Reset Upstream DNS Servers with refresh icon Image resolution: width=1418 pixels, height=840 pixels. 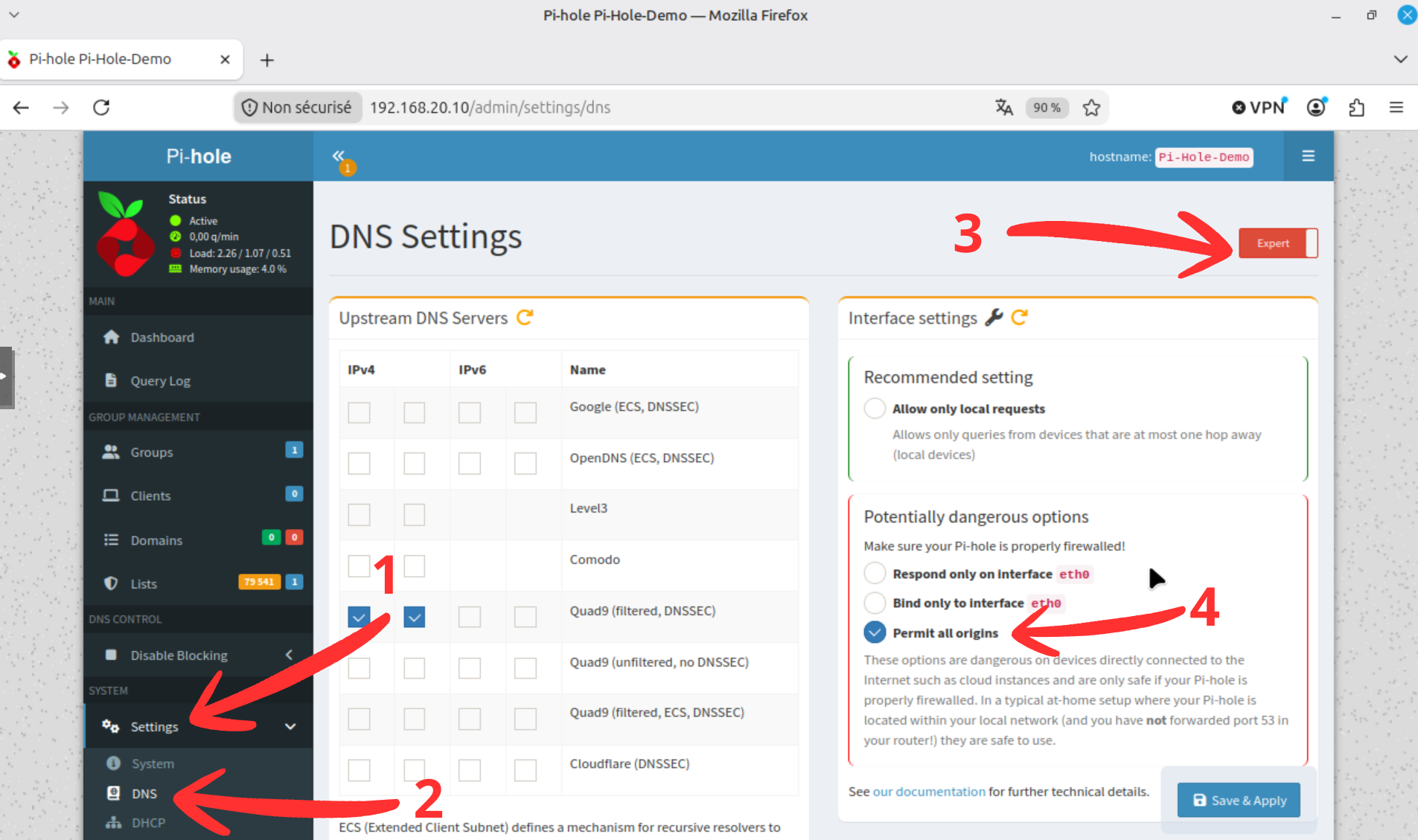coord(525,318)
